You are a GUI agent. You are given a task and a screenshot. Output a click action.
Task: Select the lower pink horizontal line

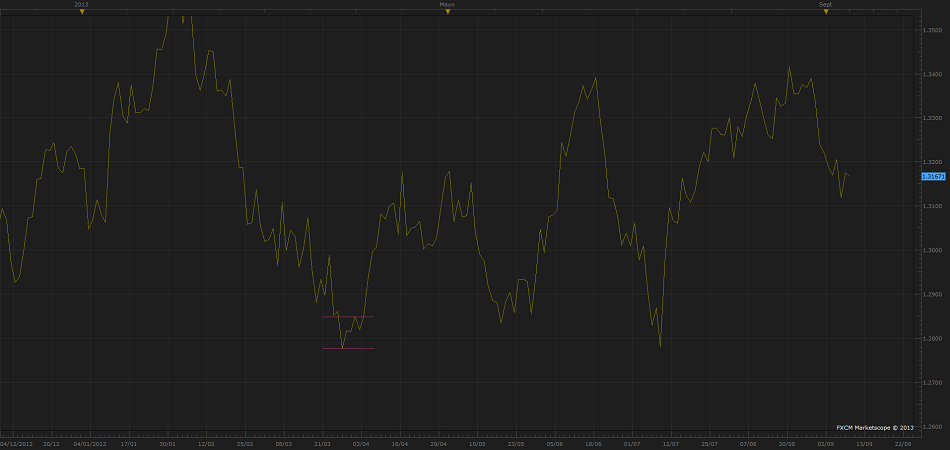(x=348, y=348)
